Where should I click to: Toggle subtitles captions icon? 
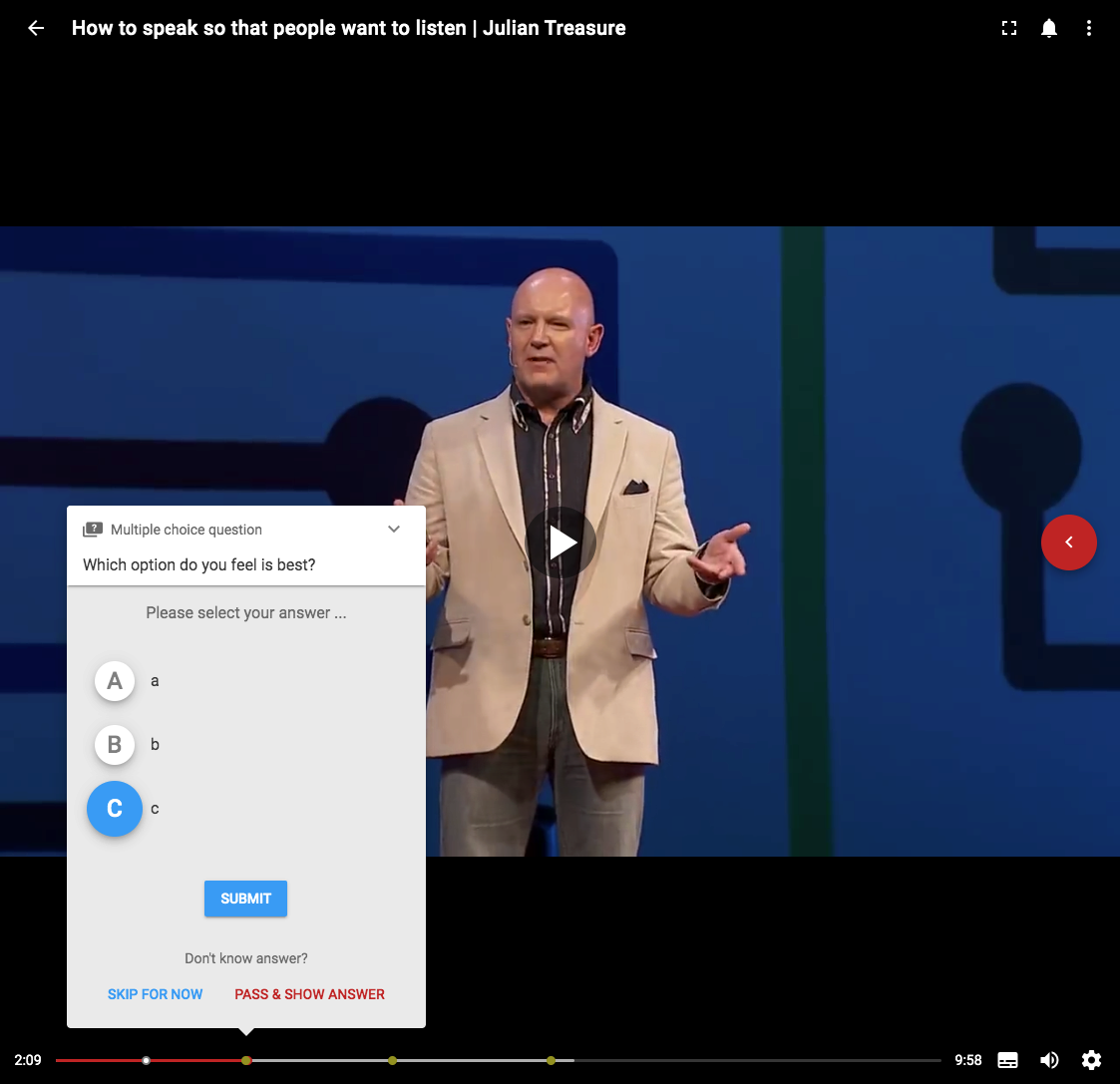click(x=1007, y=1060)
